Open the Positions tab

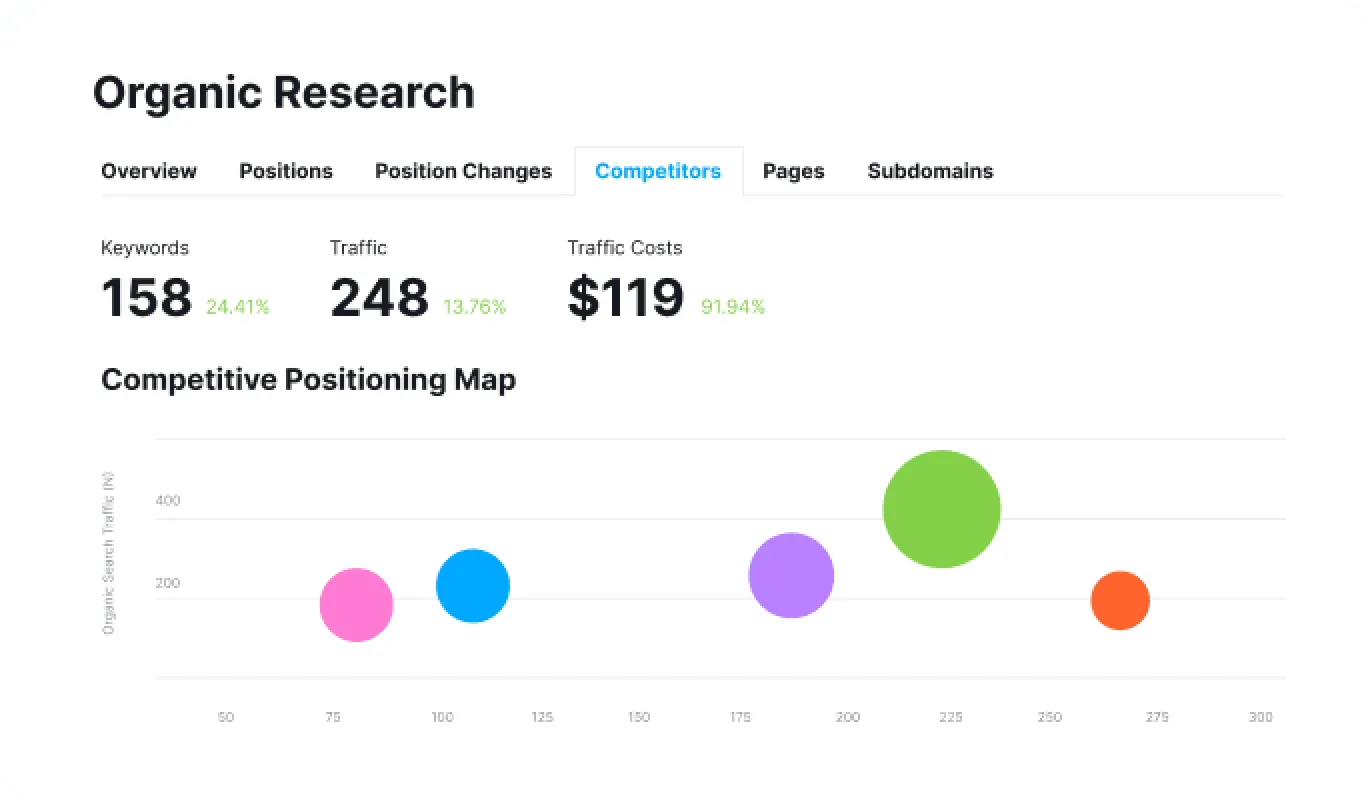[x=286, y=171]
